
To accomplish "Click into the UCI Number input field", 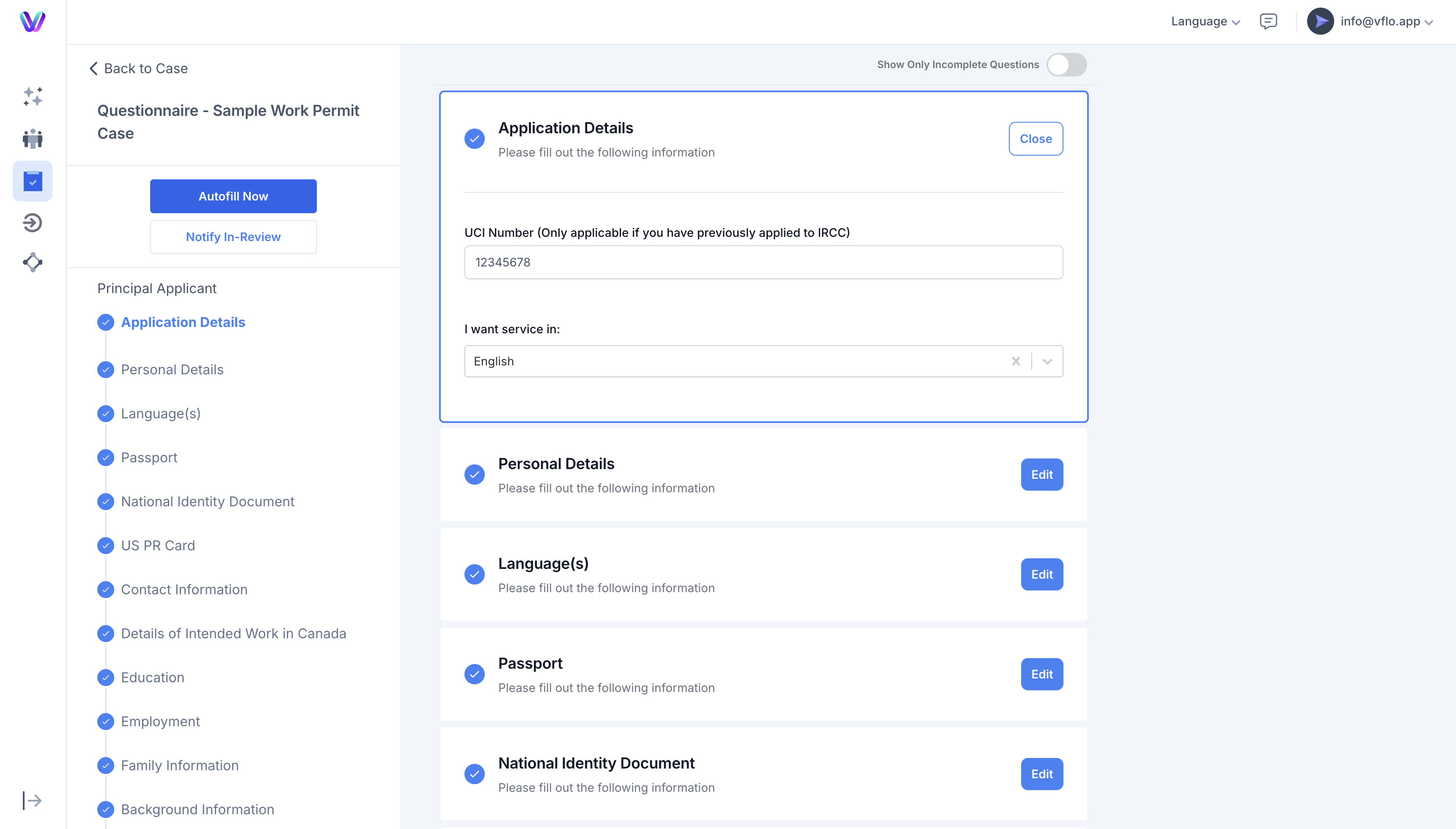I will [763, 263].
